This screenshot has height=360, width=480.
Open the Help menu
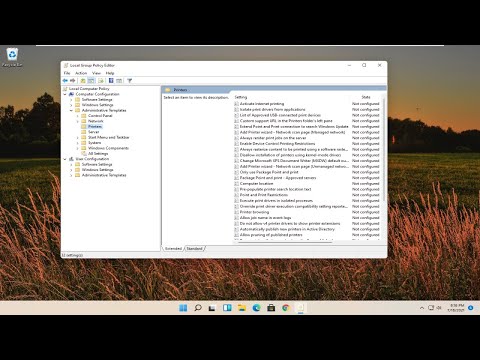[110, 73]
